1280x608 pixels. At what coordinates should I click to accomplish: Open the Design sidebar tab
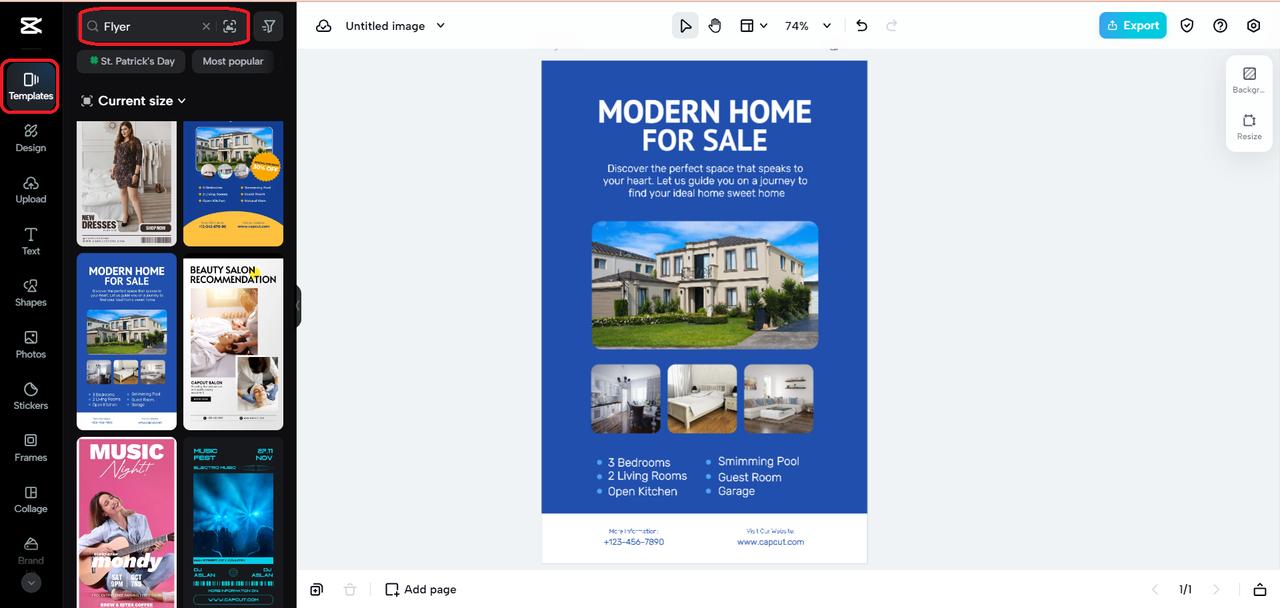click(x=31, y=138)
